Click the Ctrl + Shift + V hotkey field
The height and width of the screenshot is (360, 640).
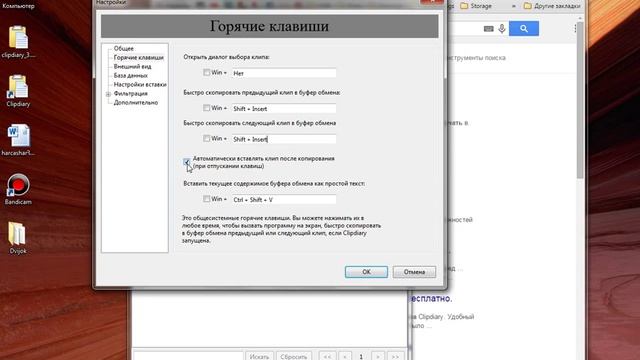[284, 200]
